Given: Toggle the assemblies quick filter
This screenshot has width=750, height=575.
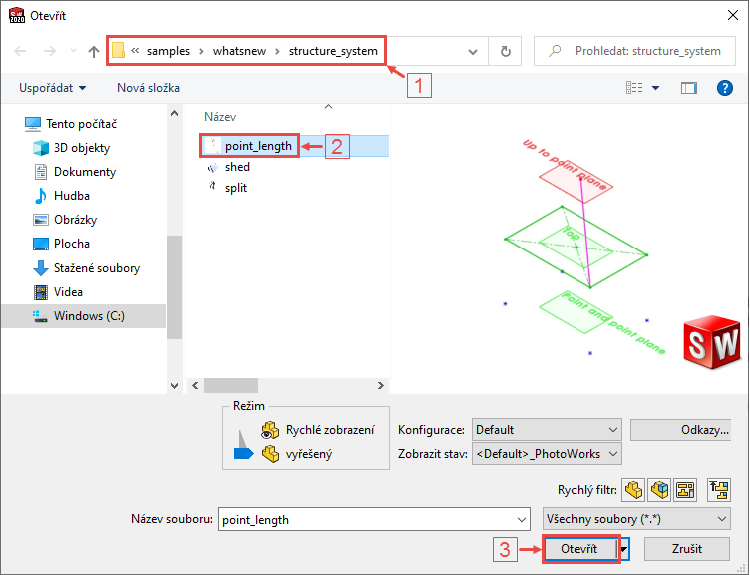Looking at the screenshot, I should pos(659,490).
